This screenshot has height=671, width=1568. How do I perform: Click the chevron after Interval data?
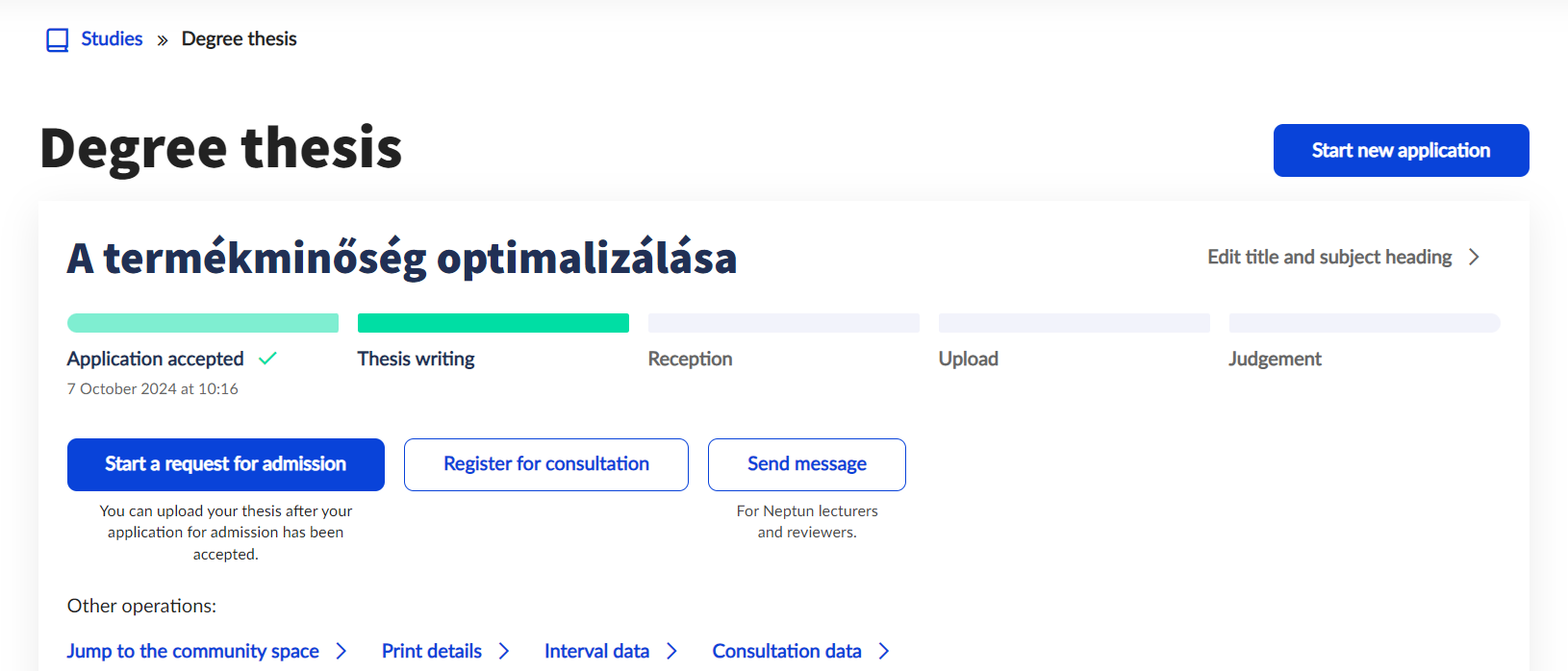tap(671, 651)
